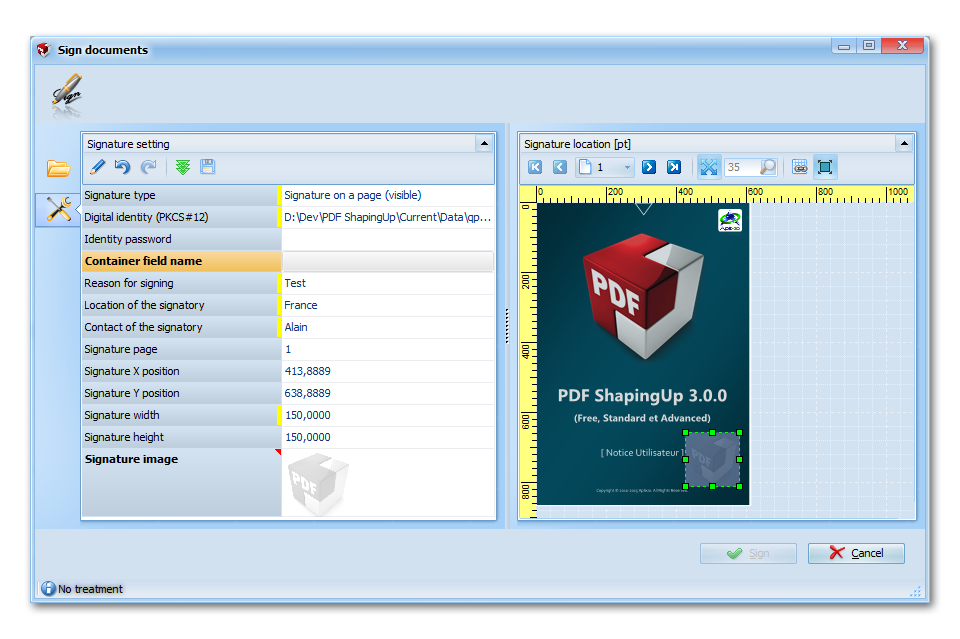The image size is (960, 639).
Task: Select the Signature type value field
Action: point(388,195)
